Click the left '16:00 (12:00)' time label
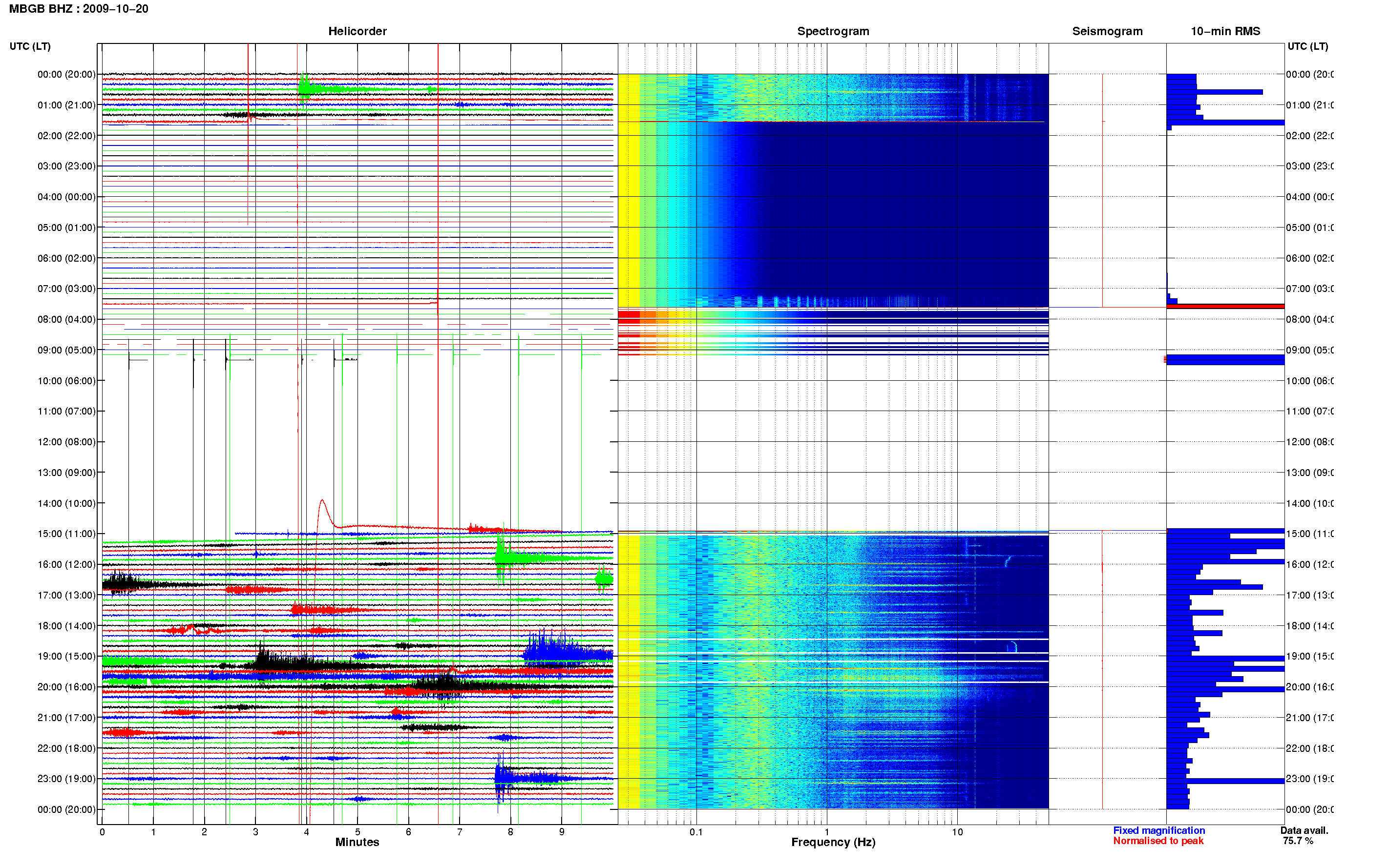 66,564
